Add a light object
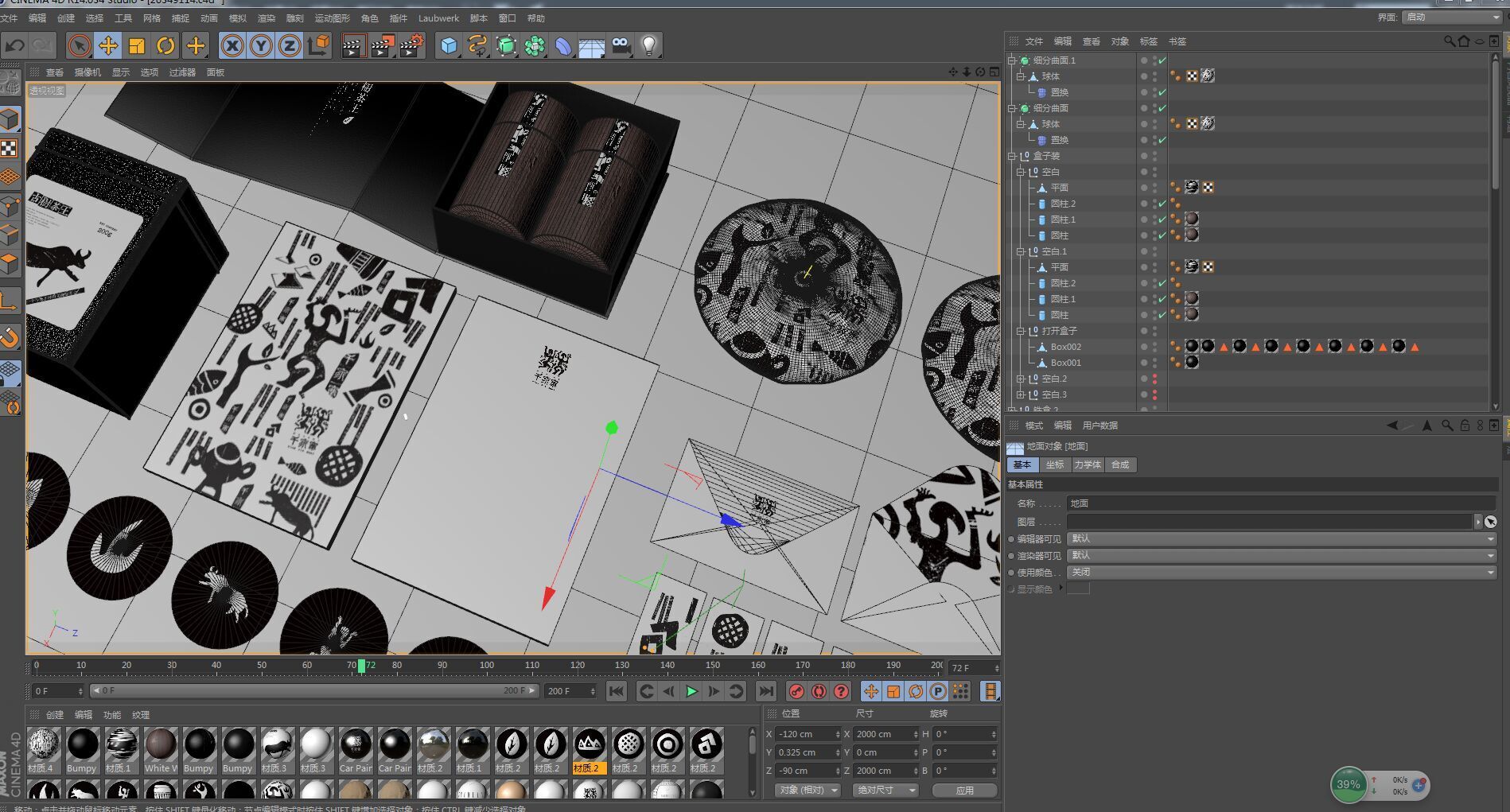Screen dimensions: 1510x812 coord(649,45)
